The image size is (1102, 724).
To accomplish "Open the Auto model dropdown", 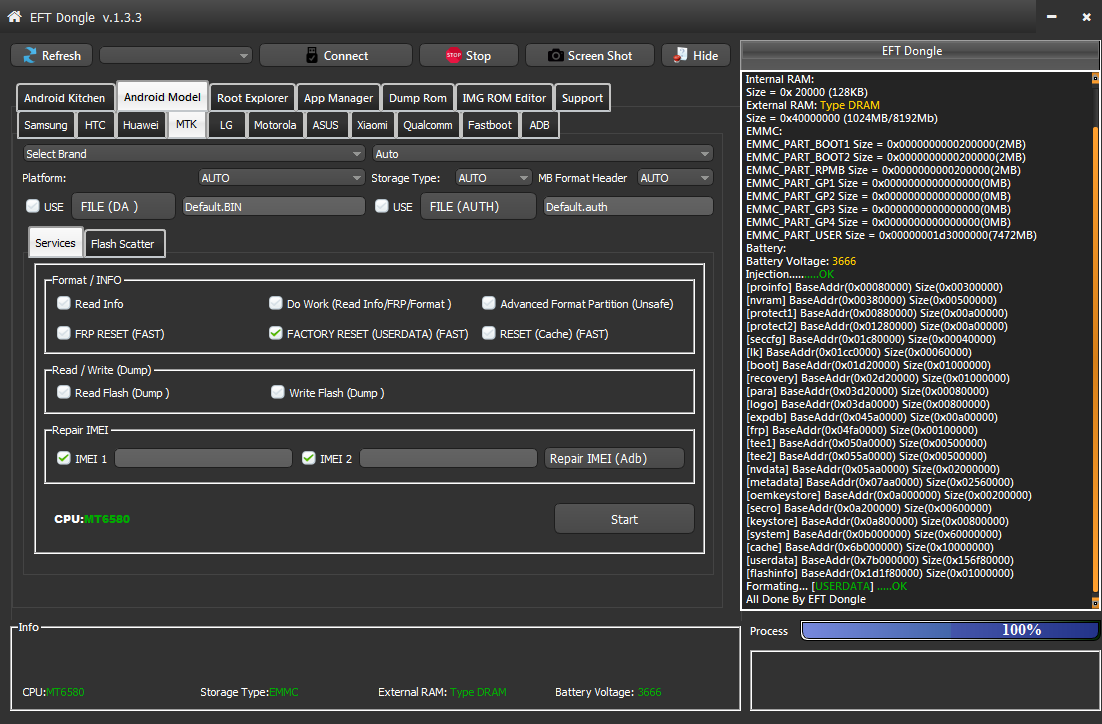I will tap(543, 153).
